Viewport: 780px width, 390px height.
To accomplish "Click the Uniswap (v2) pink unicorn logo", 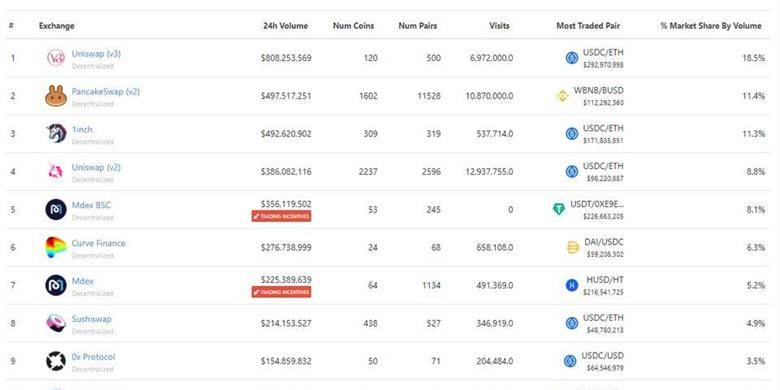I will 56,172.
